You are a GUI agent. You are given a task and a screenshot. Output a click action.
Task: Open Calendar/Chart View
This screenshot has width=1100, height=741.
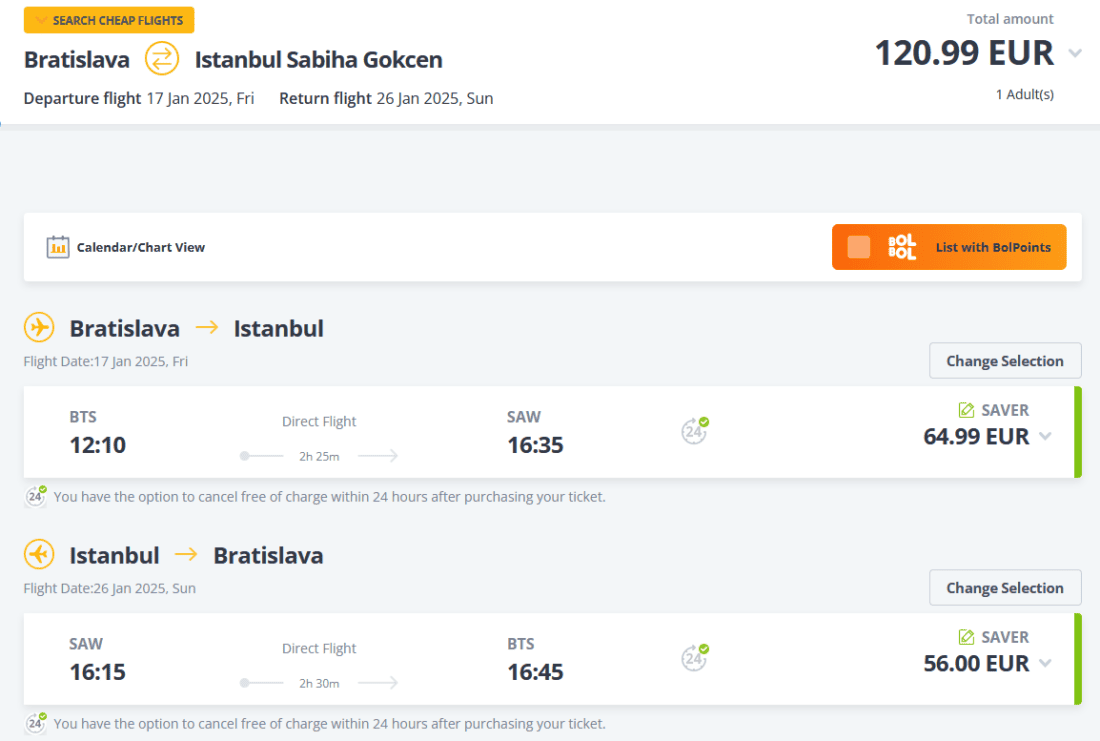[140, 247]
